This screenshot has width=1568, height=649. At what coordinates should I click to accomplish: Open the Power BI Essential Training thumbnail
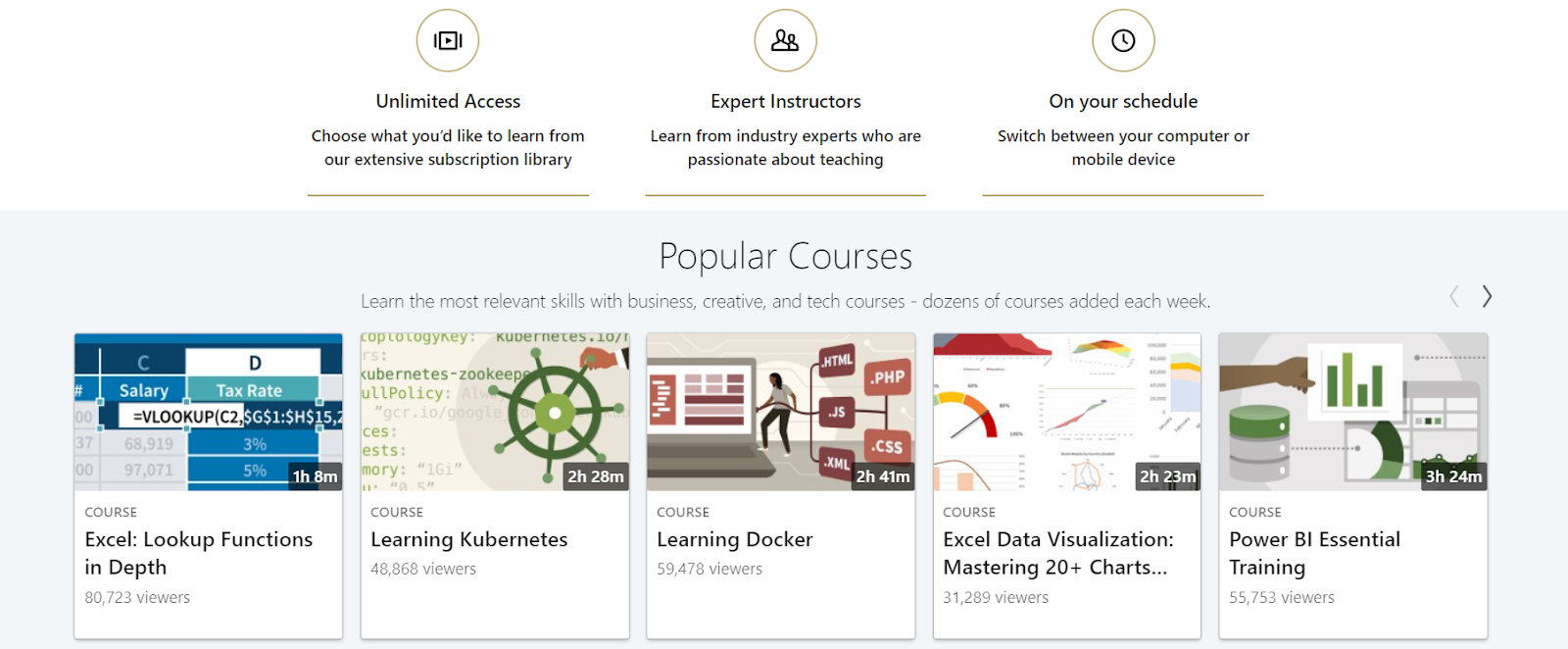click(x=1353, y=412)
